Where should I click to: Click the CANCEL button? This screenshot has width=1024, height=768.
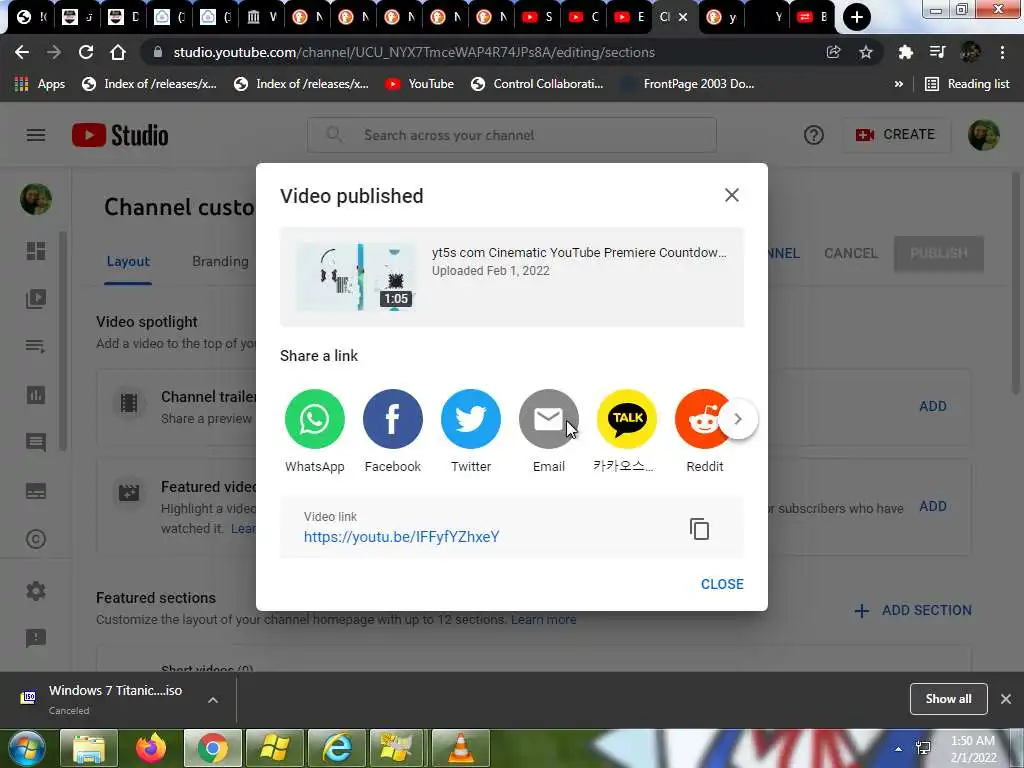(850, 253)
